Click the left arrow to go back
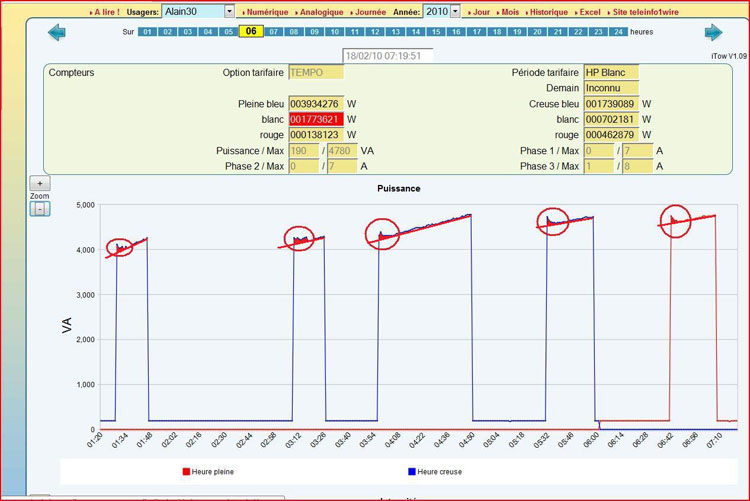 point(56,33)
